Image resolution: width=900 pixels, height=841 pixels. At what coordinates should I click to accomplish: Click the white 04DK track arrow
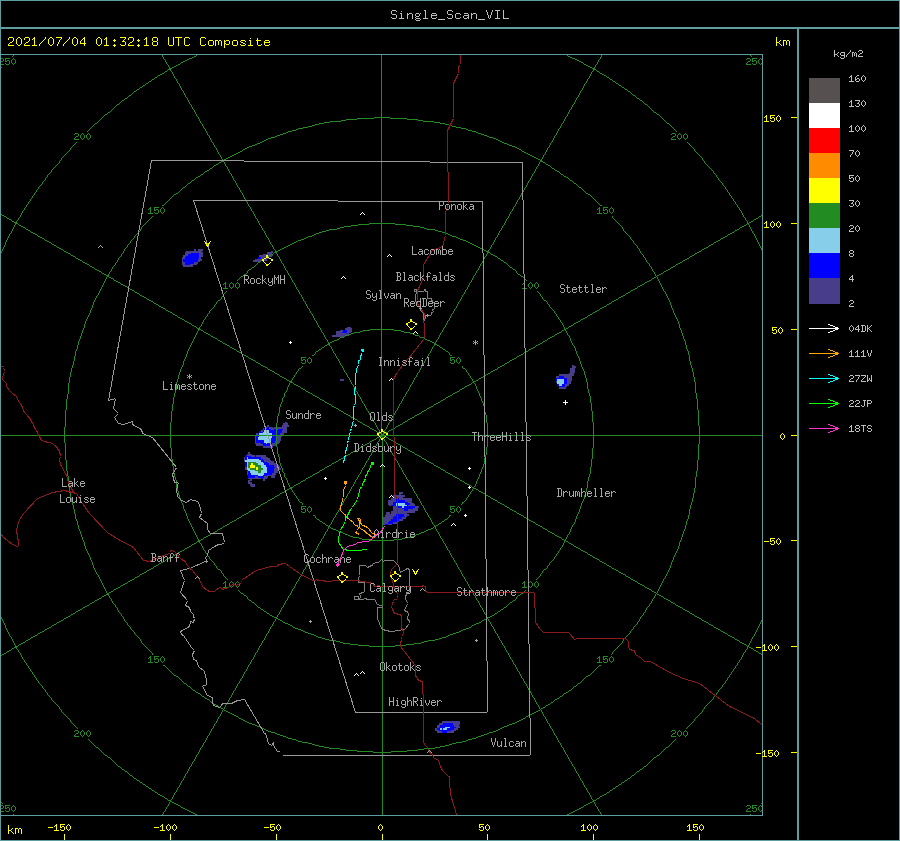pos(824,328)
